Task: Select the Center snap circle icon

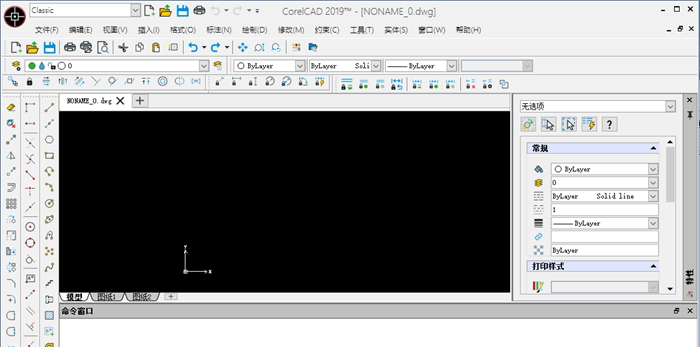Action: click(x=30, y=227)
